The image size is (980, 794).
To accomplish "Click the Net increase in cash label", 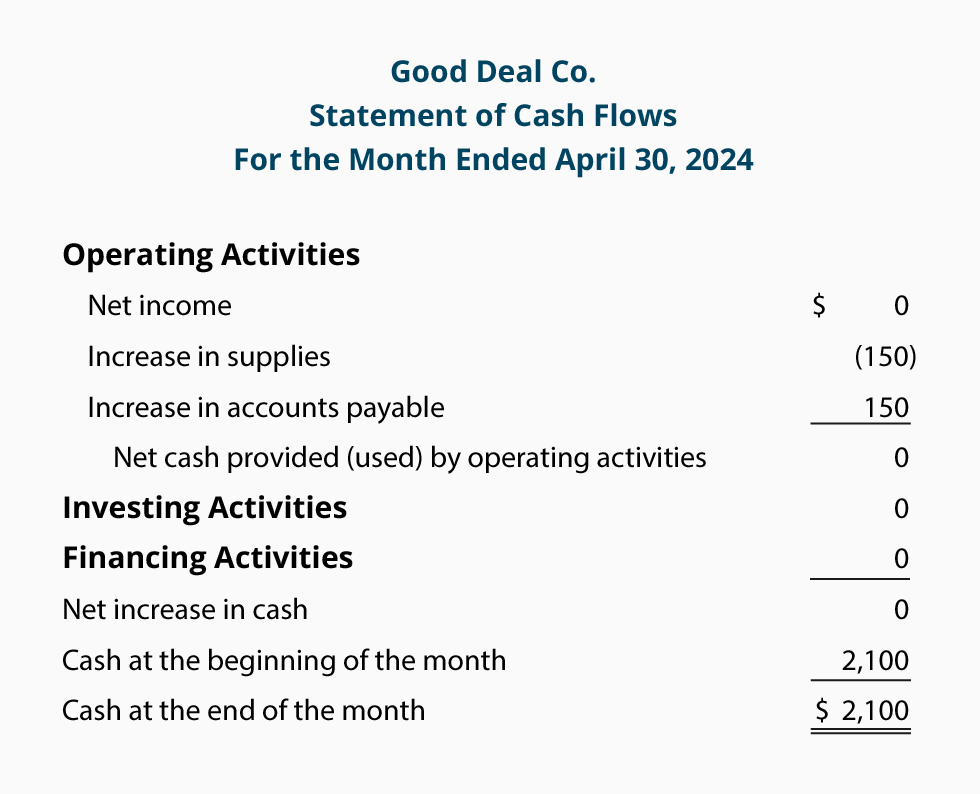I will pos(185,610).
